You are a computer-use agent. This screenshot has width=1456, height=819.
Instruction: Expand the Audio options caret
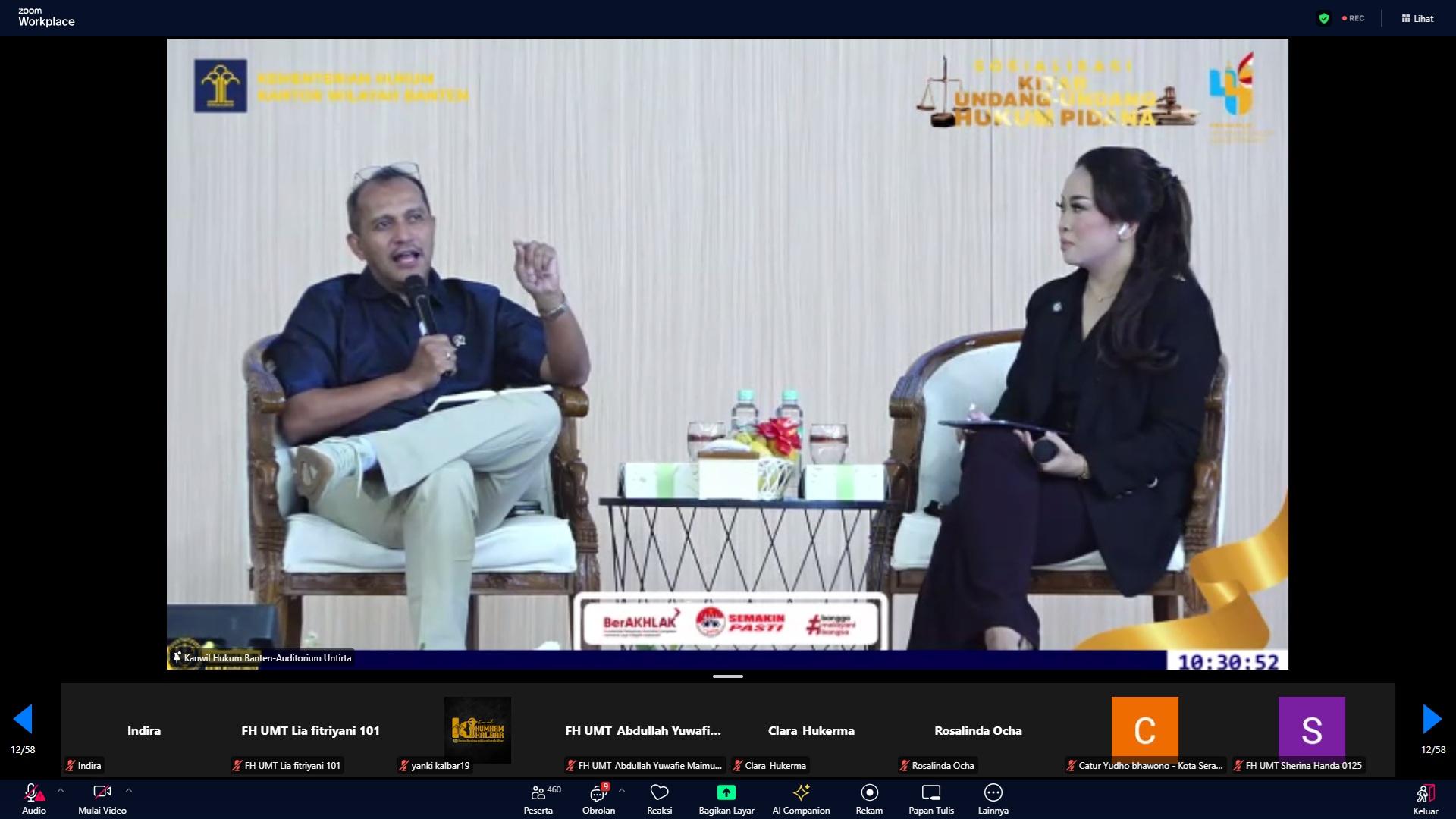click(61, 790)
